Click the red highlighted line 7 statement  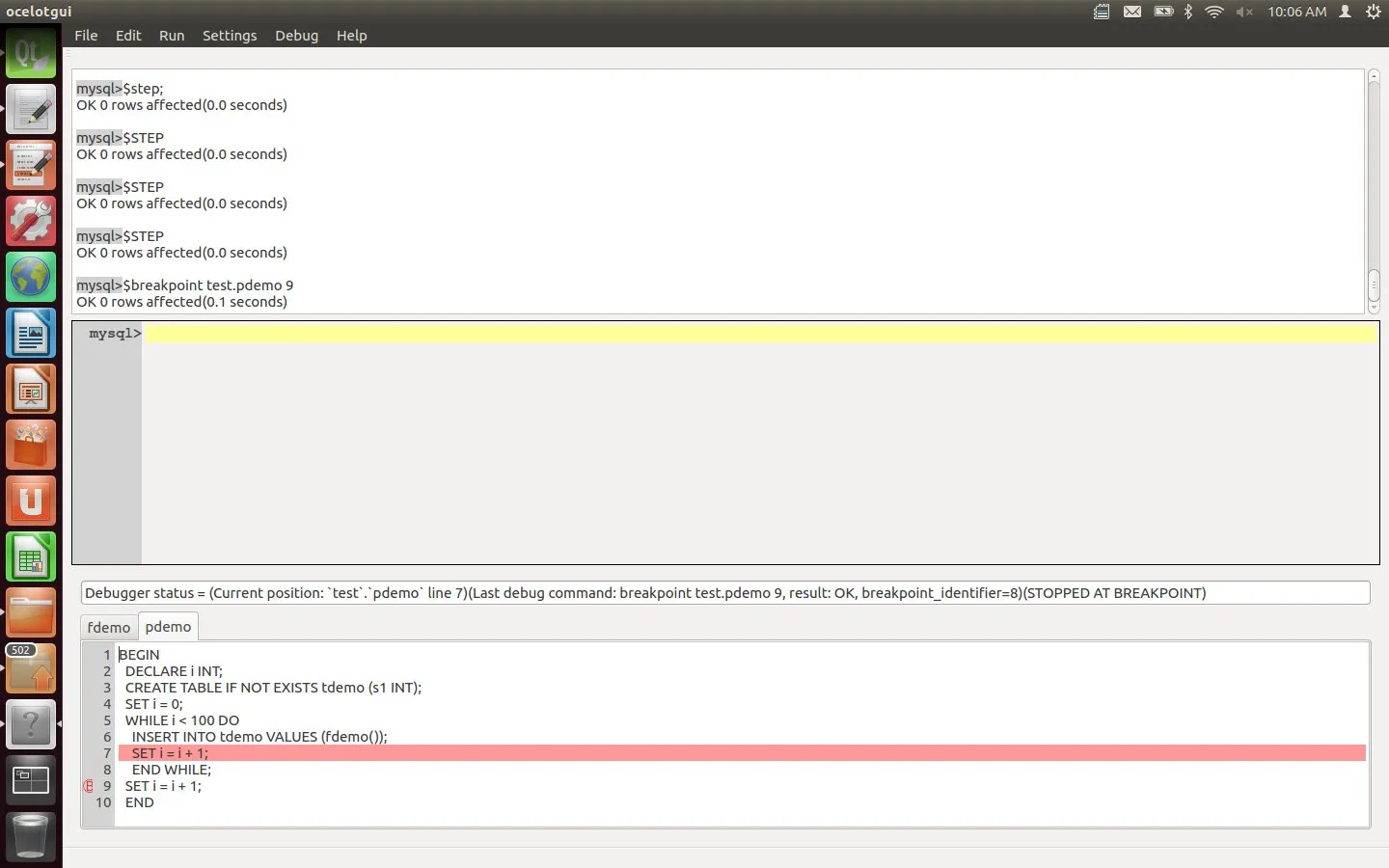pyautogui.click(x=742, y=753)
